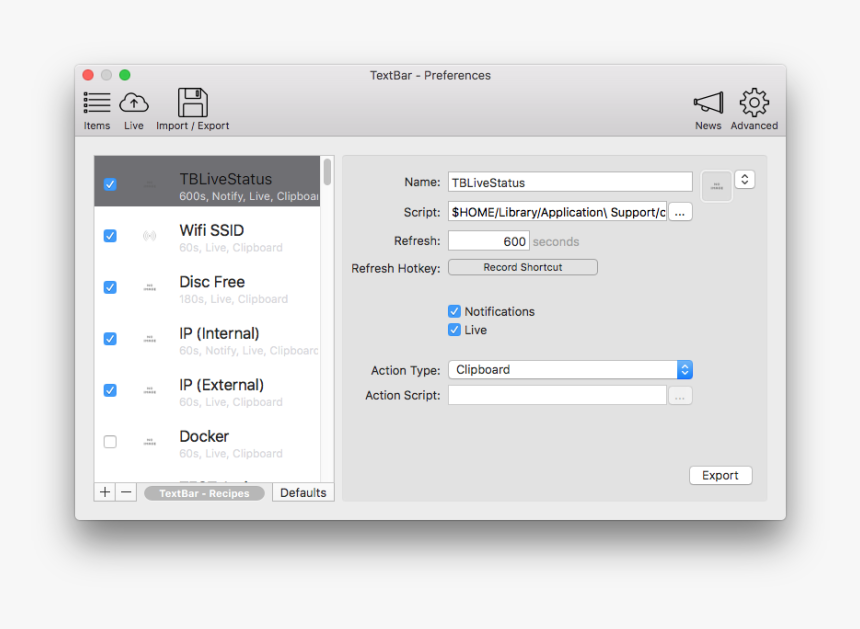Image resolution: width=860 pixels, height=629 pixels.
Task: Enable the Docker item
Action: 110,442
